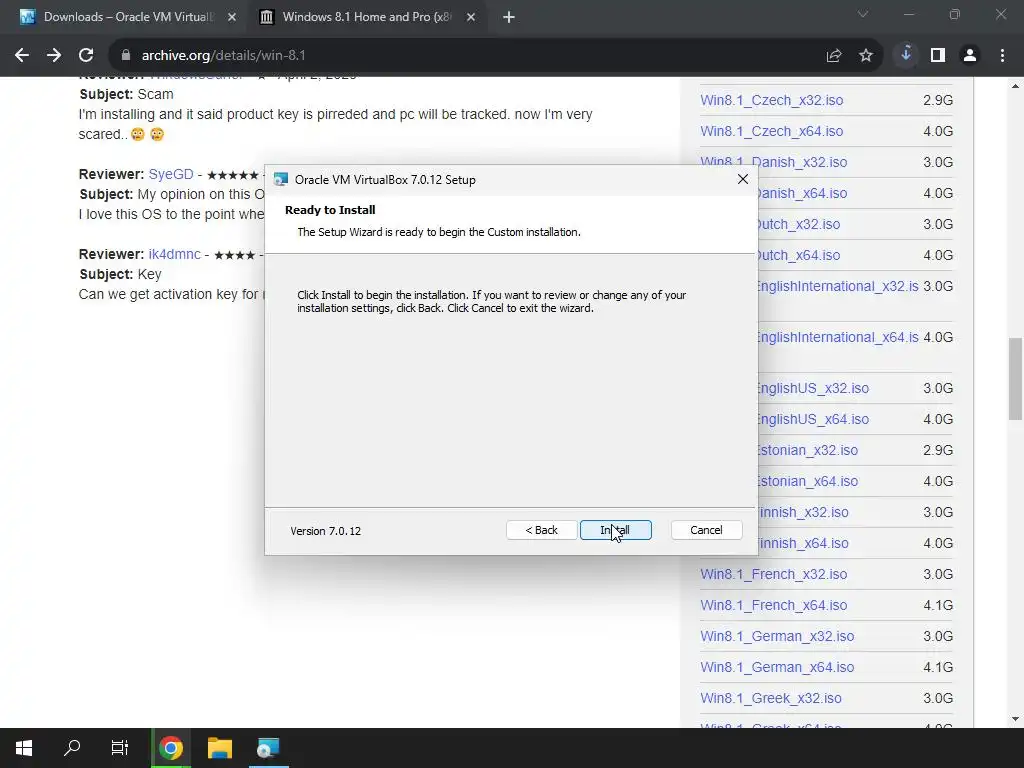Open Chrome three-dot menu
This screenshot has height=768, width=1024.
pyautogui.click(x=1002, y=56)
